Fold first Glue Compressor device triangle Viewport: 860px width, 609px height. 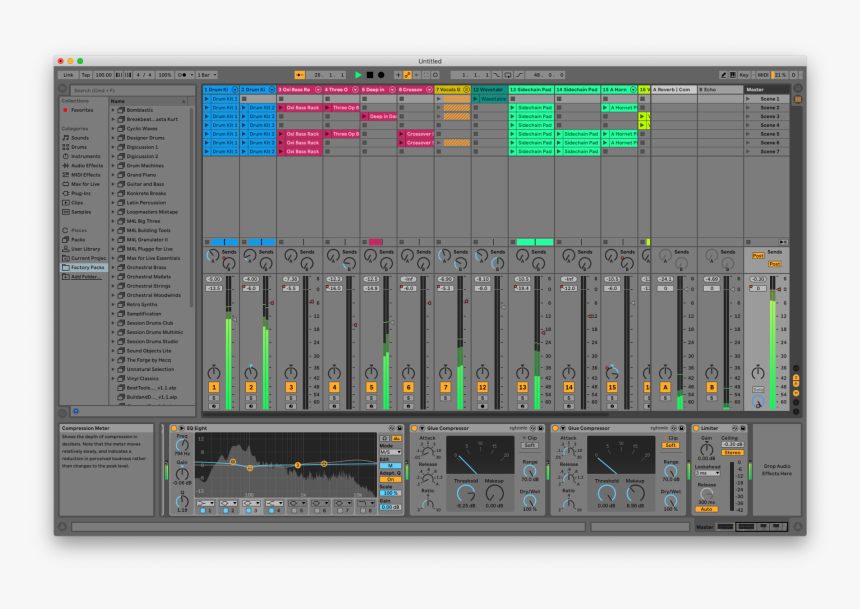click(x=422, y=428)
